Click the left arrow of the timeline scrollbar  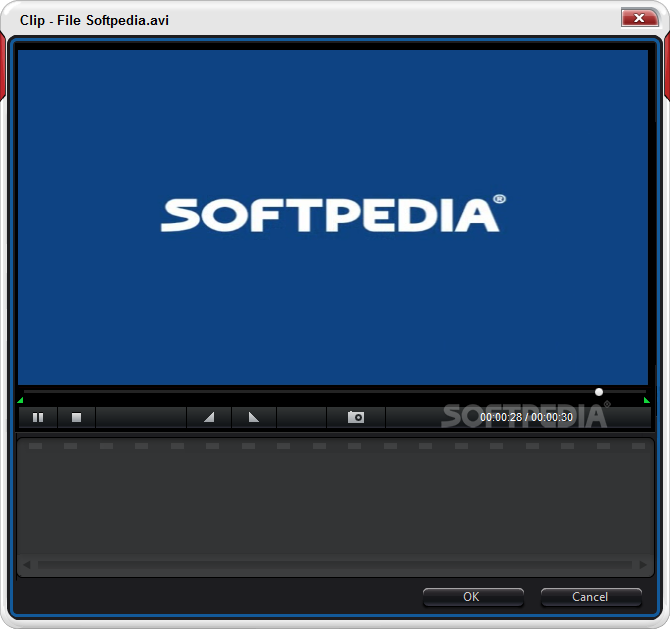(26, 565)
